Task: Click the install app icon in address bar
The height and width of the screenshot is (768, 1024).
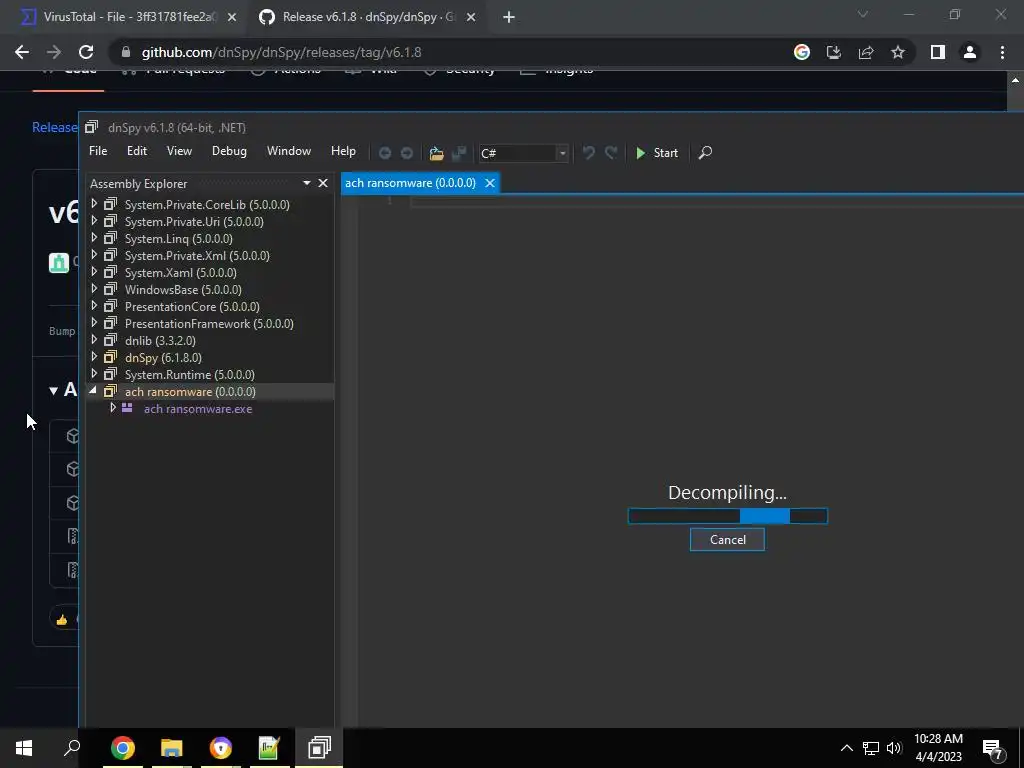Action: tap(834, 52)
